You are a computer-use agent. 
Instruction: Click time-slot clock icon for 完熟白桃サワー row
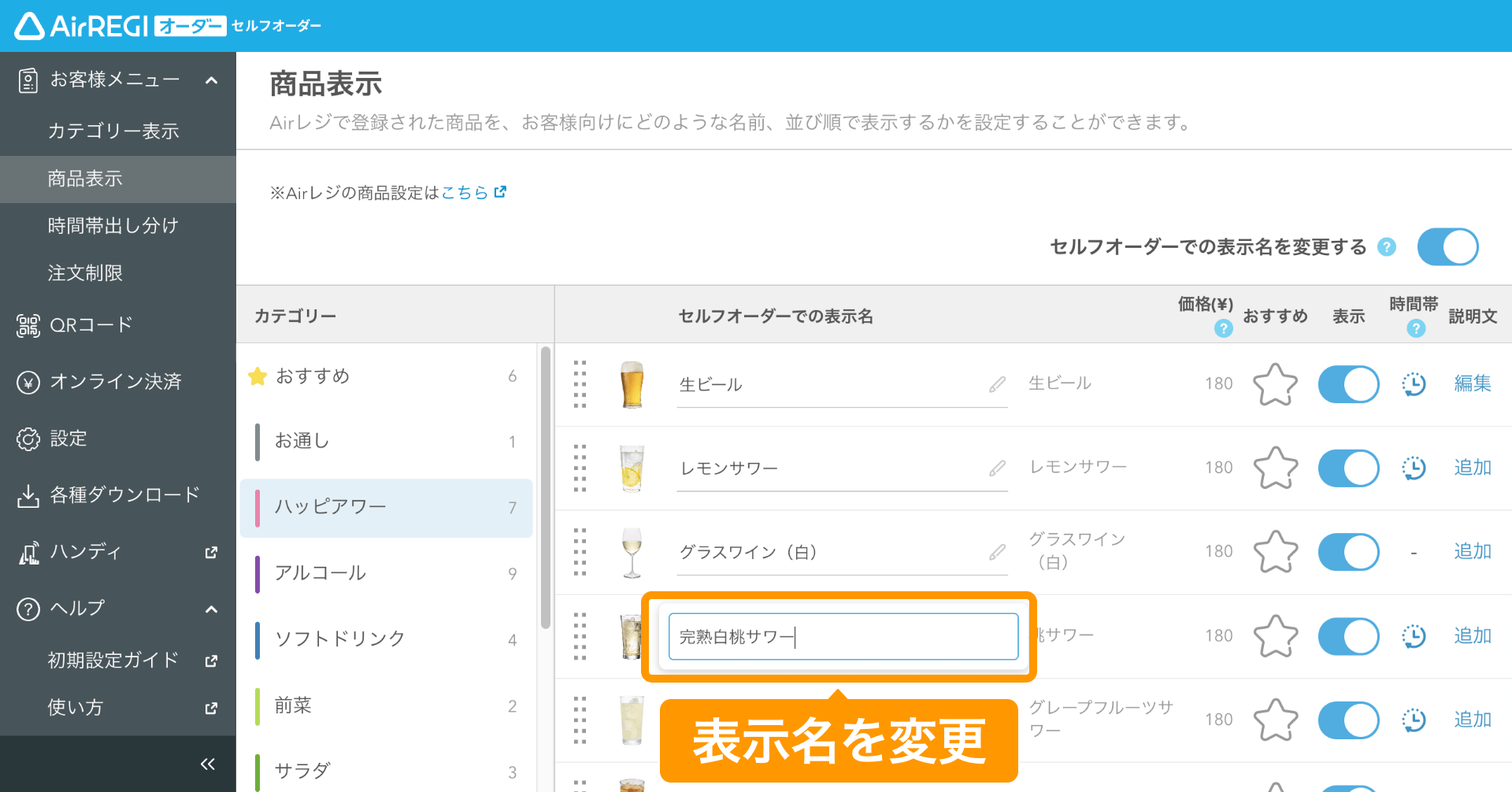1414,635
